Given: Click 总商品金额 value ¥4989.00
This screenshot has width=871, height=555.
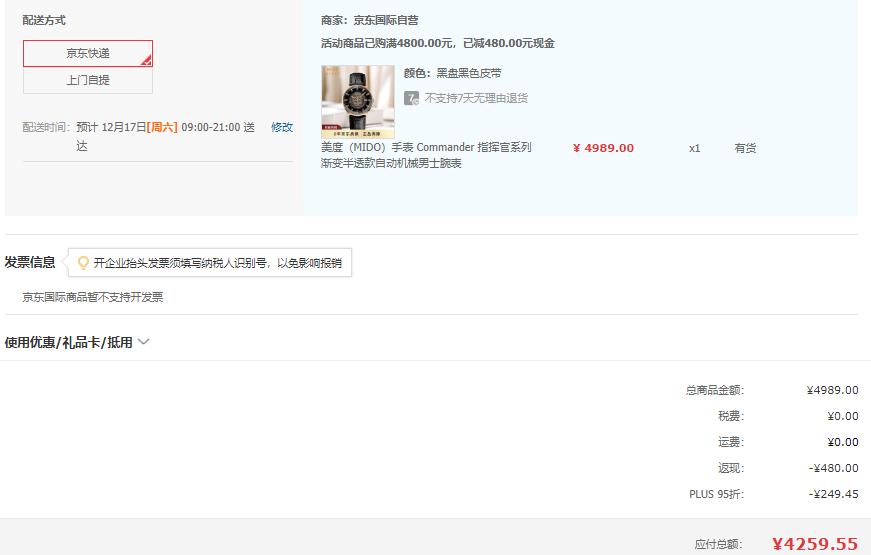Looking at the screenshot, I should coord(833,390).
